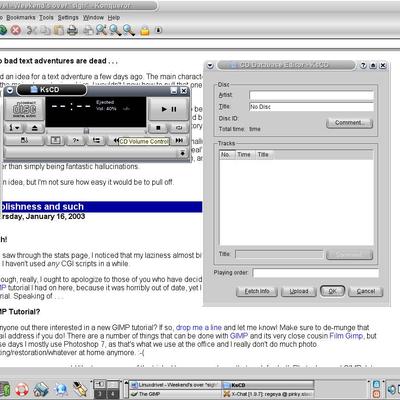Viewport: 400px width, 400px height.
Task: Open the Settings menu in Konqueror
Action: [68, 17]
